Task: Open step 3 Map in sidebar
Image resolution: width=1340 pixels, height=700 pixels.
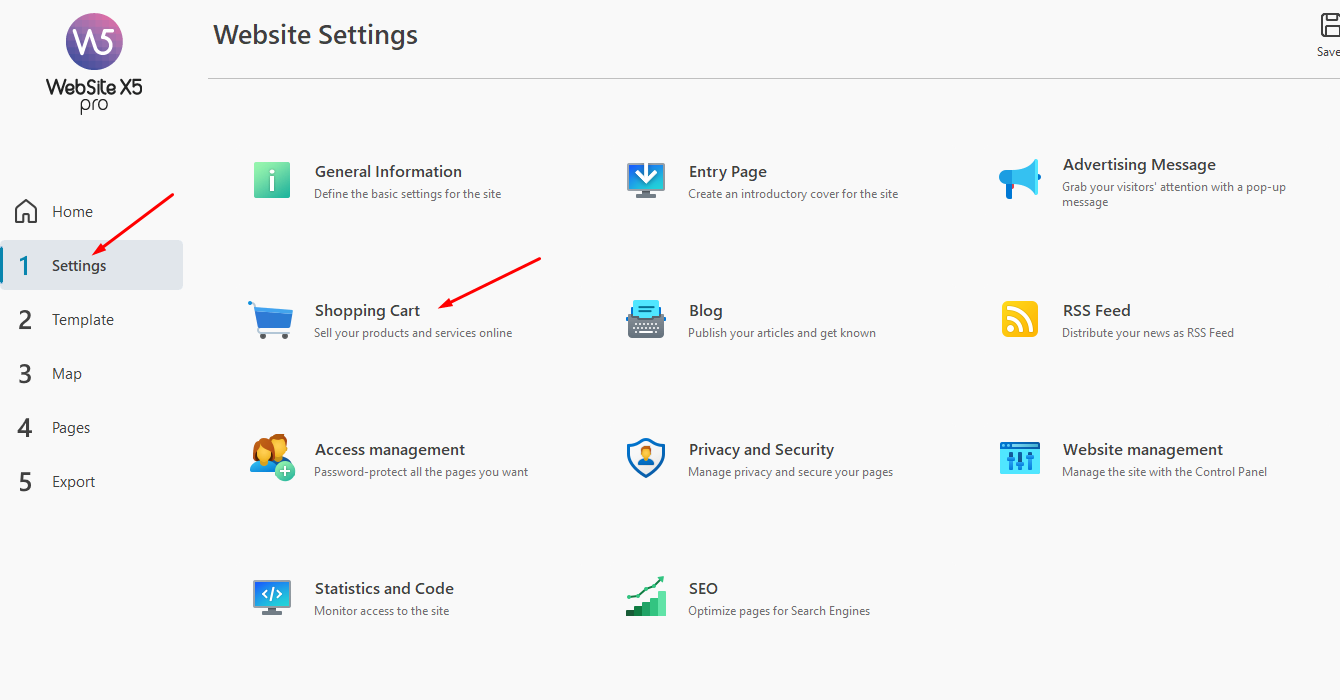Action: click(66, 374)
